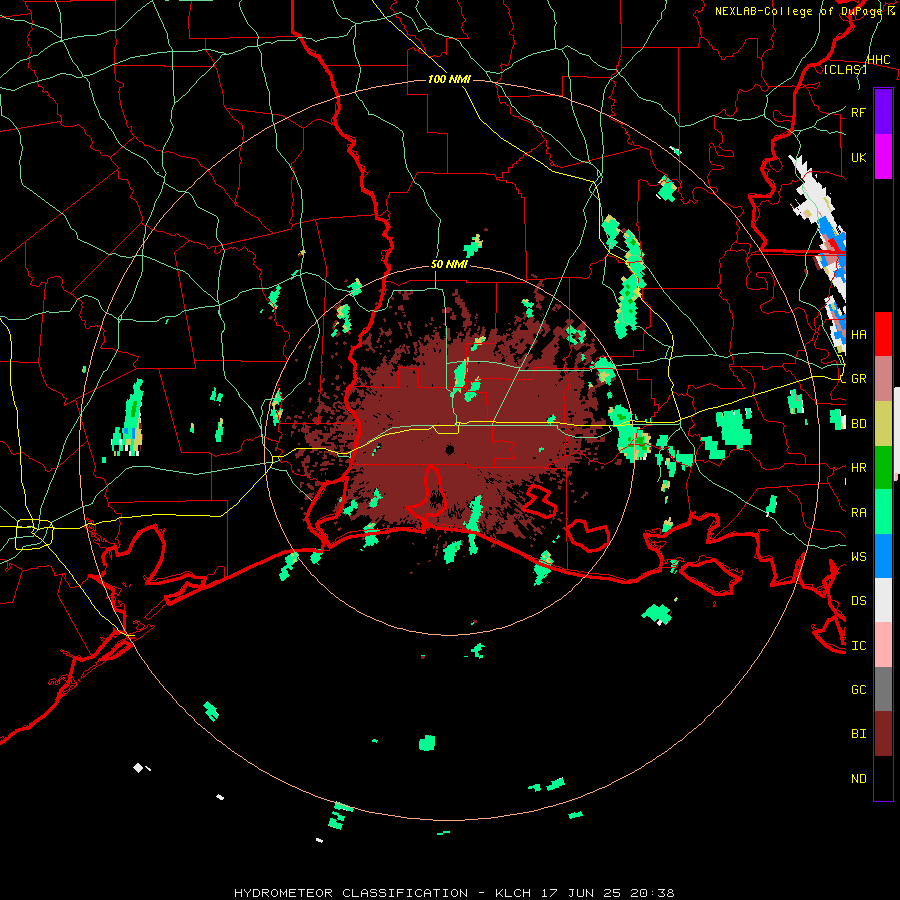Click the HYDROMETEOR CLASSIFICATION title text
The width and height of the screenshot is (900, 900).
click(351, 893)
